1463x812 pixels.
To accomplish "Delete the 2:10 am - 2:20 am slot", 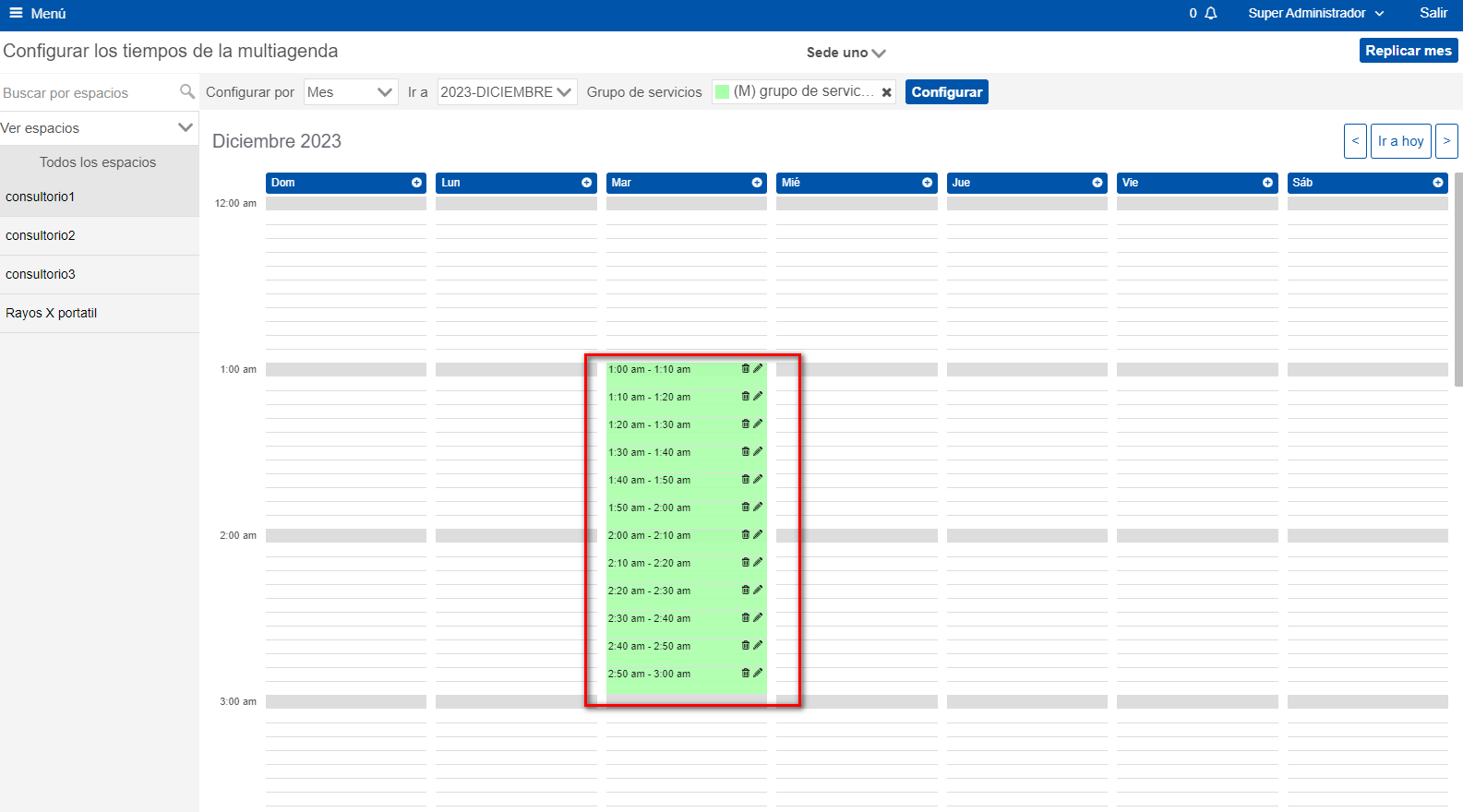I will click(746, 562).
